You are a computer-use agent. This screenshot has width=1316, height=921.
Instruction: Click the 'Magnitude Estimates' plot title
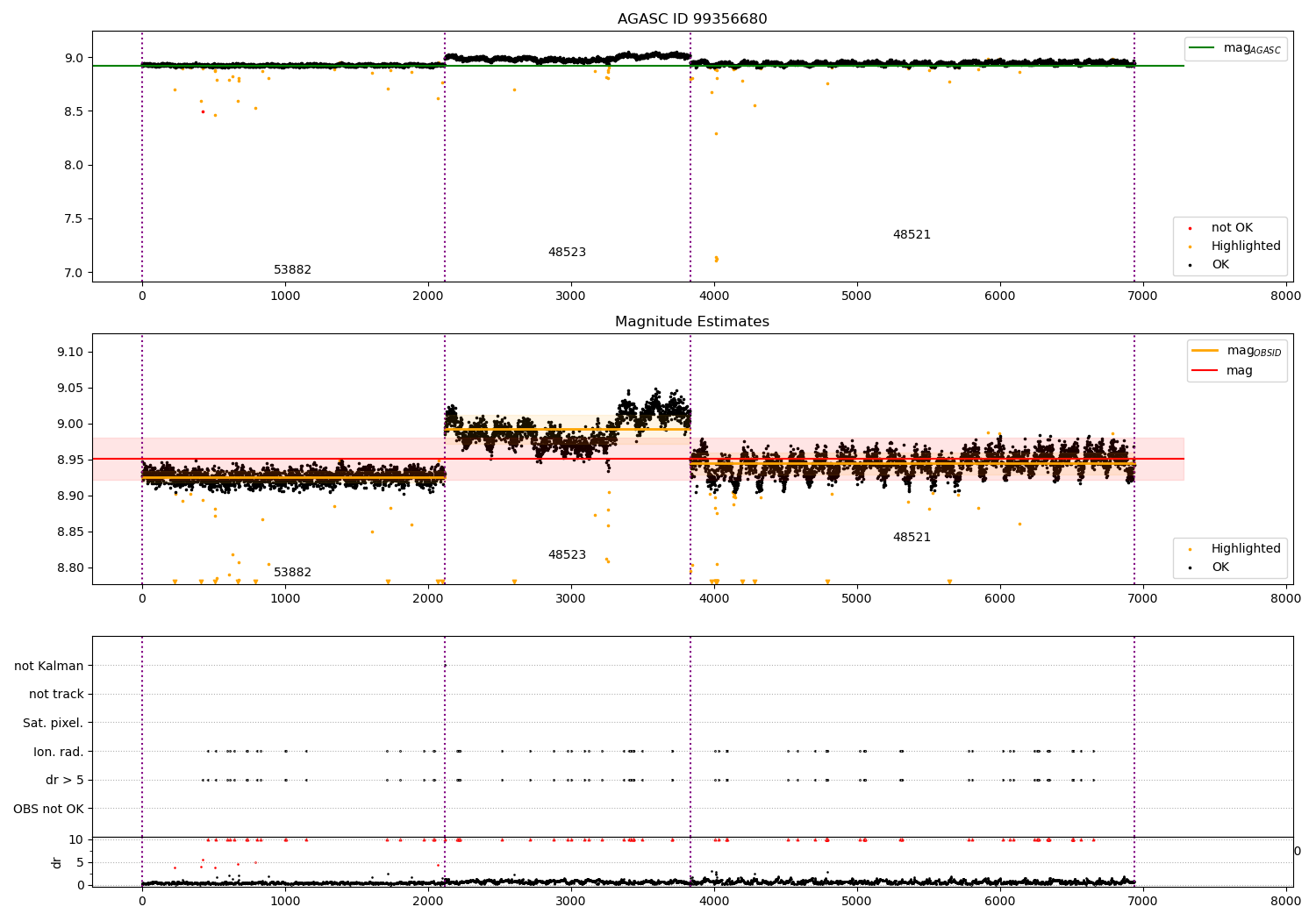tap(692, 322)
